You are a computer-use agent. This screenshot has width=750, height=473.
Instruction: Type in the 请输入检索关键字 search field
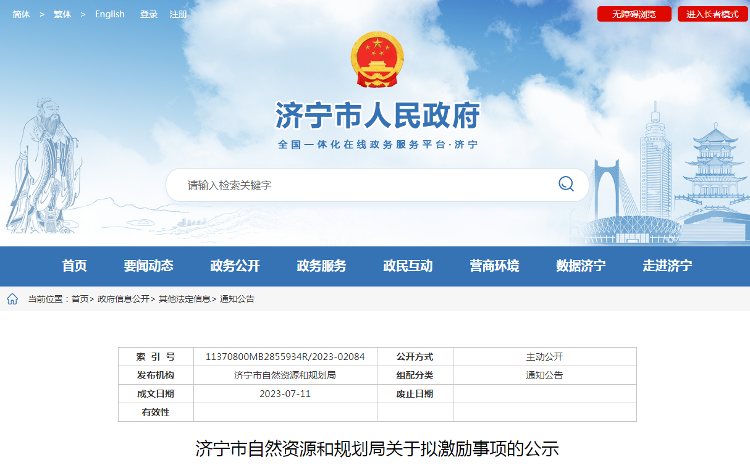point(360,185)
